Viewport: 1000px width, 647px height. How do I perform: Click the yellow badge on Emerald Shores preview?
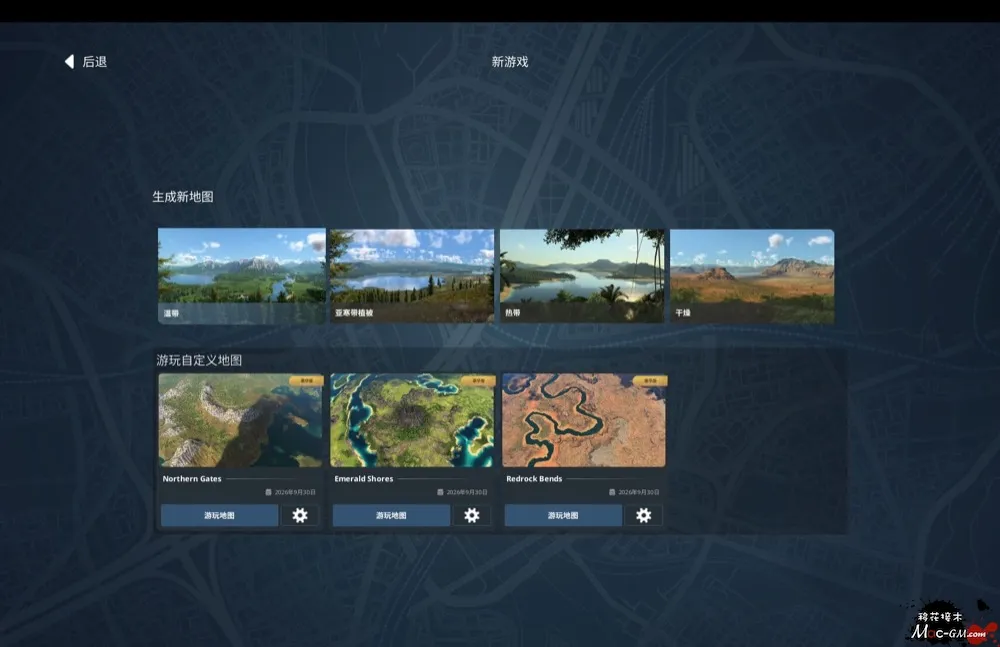click(478, 380)
